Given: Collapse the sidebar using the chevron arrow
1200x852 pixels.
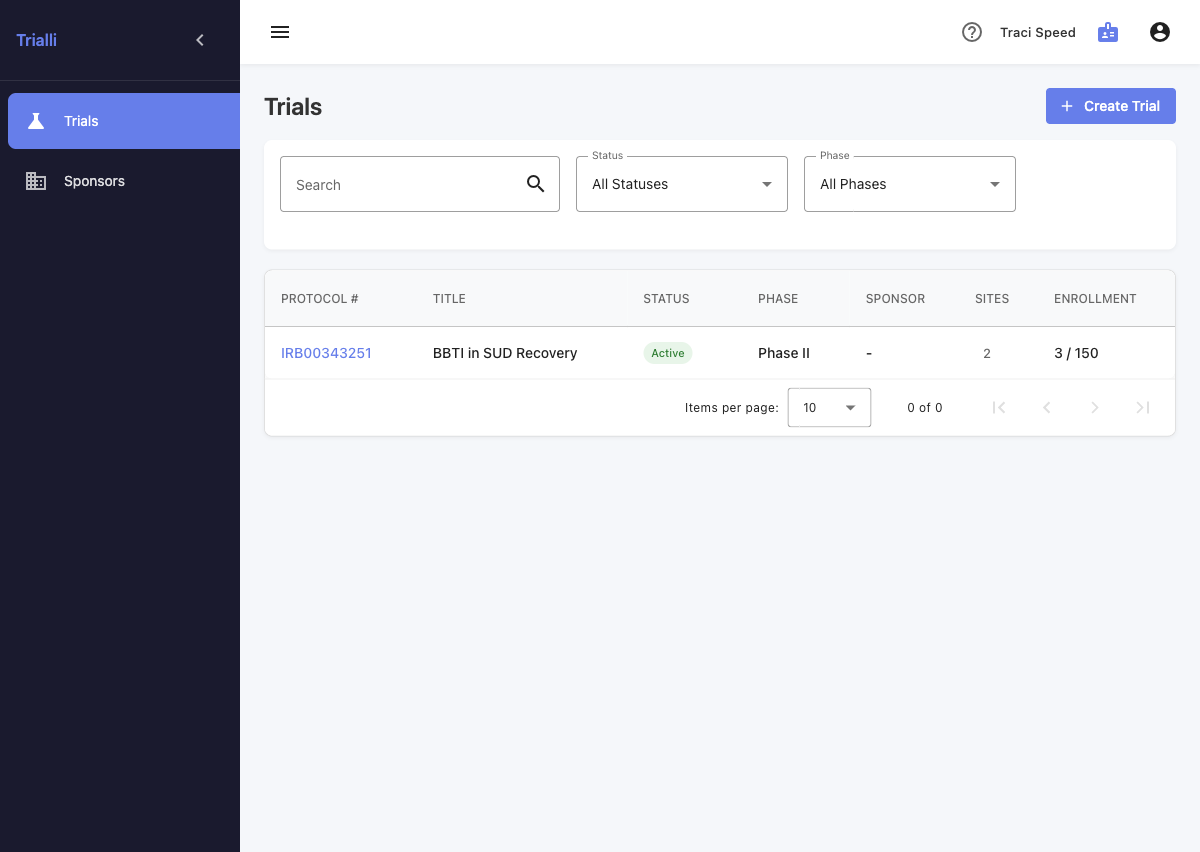Looking at the screenshot, I should click(x=199, y=40).
